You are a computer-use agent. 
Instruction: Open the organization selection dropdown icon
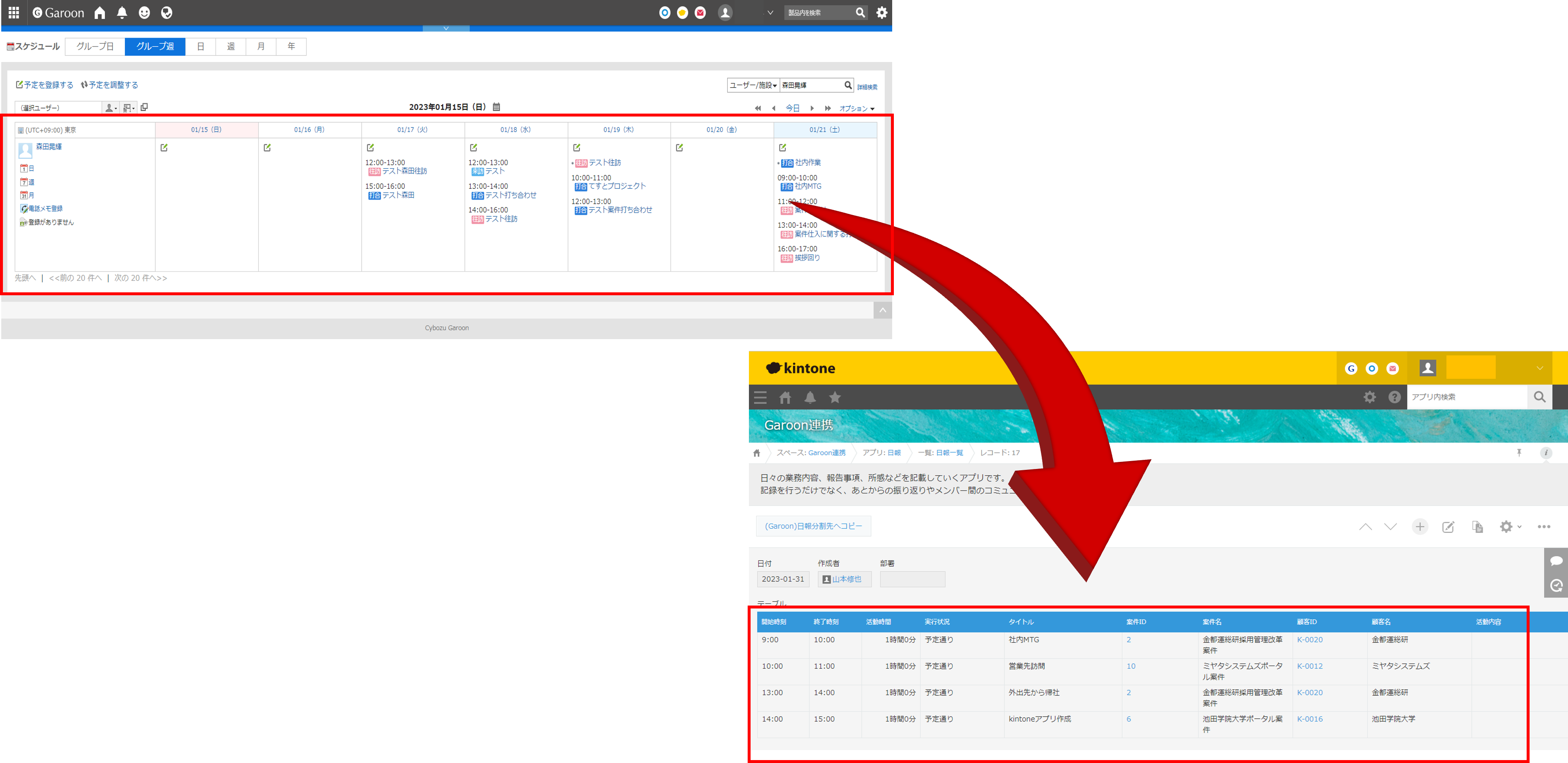point(128,108)
